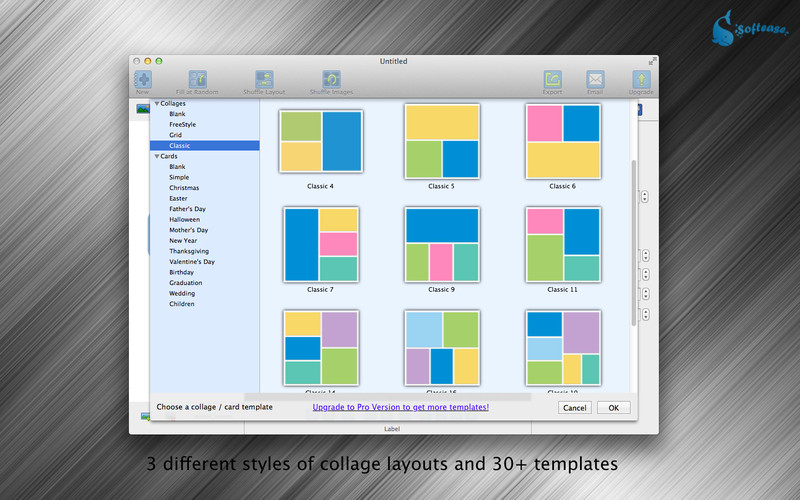Select the FreeStyle collage category
This screenshot has width=800, height=500.
(182, 125)
